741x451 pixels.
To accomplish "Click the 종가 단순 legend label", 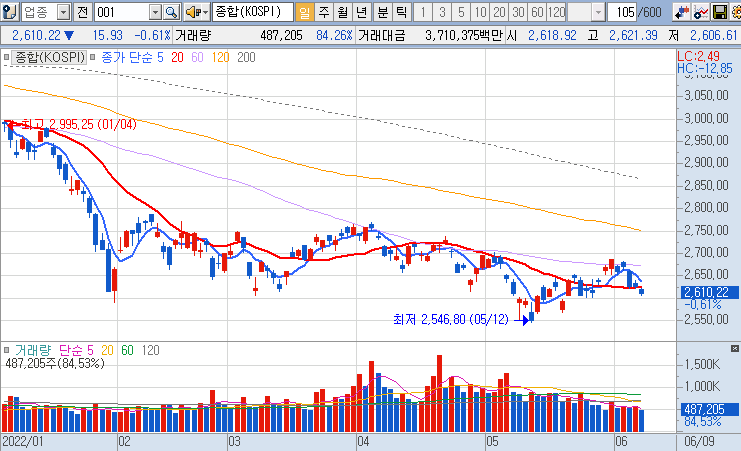I will [x=126, y=58].
